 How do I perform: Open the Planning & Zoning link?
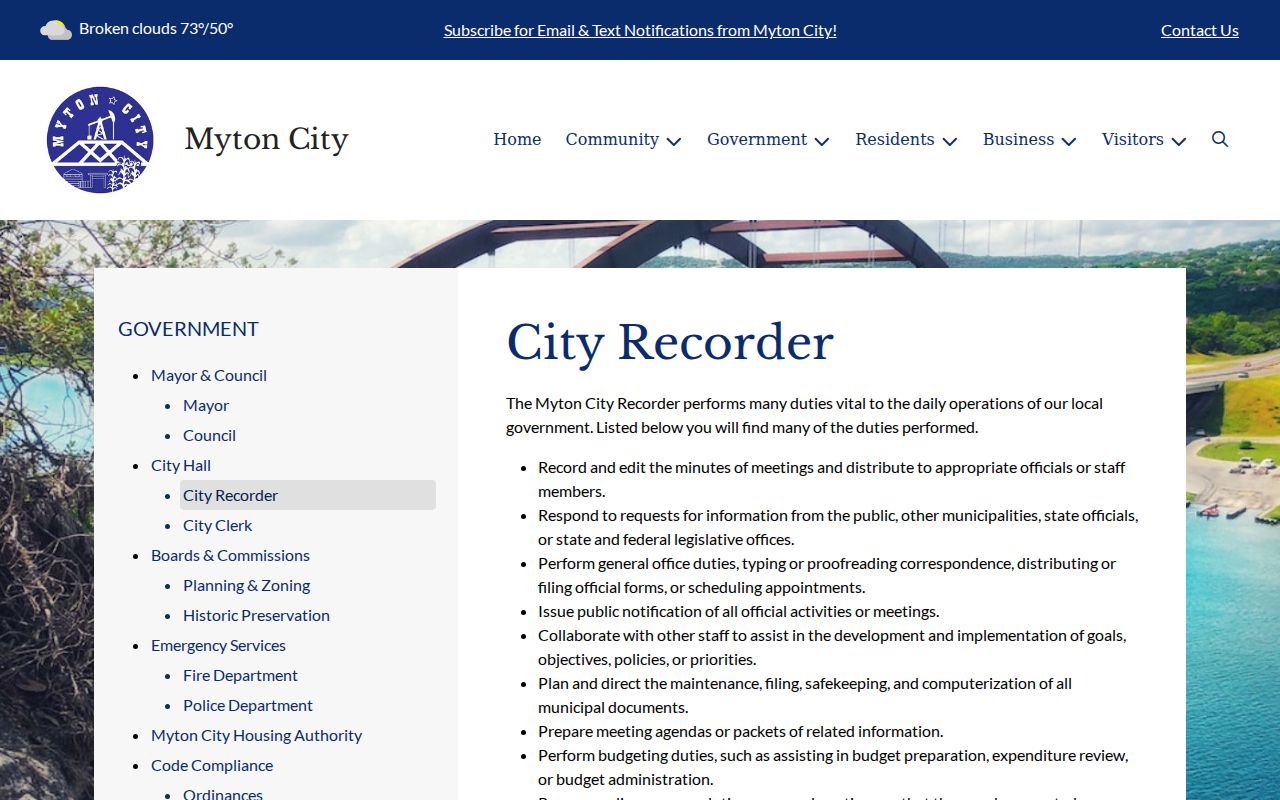pyautogui.click(x=246, y=585)
